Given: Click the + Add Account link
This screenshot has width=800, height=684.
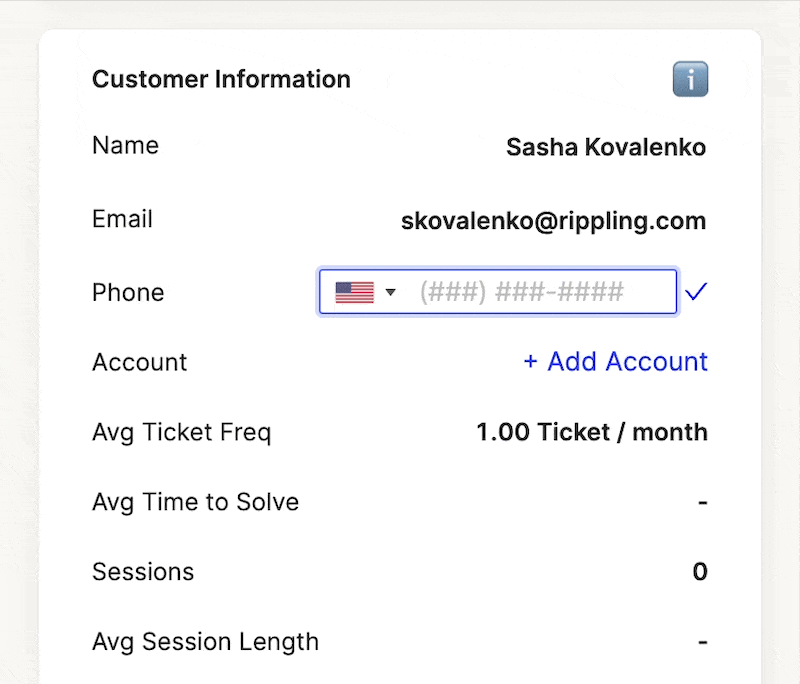Looking at the screenshot, I should tap(615, 362).
